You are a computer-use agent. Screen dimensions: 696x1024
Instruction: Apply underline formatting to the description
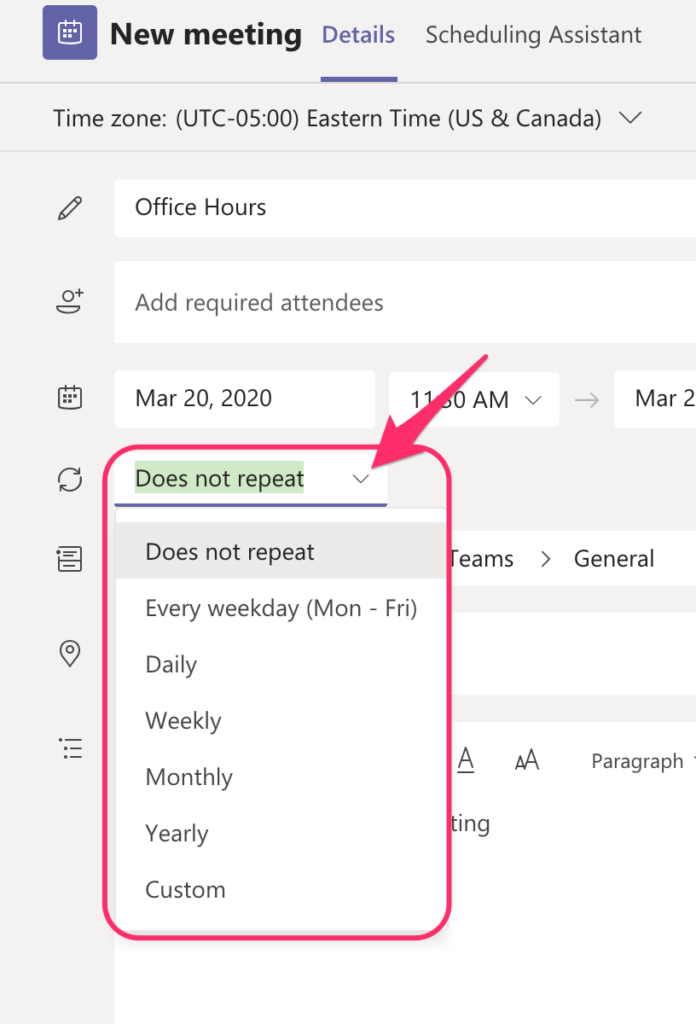(x=466, y=760)
